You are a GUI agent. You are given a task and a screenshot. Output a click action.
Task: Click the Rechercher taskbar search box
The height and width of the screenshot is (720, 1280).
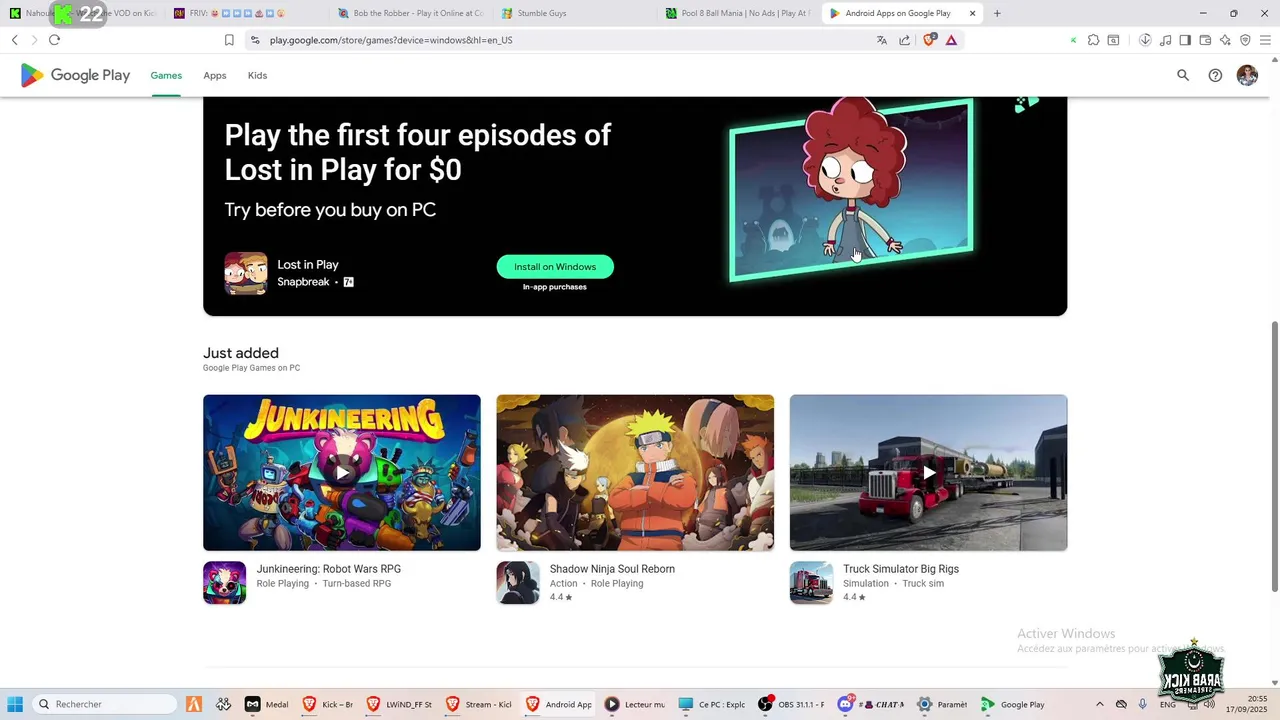[104, 704]
